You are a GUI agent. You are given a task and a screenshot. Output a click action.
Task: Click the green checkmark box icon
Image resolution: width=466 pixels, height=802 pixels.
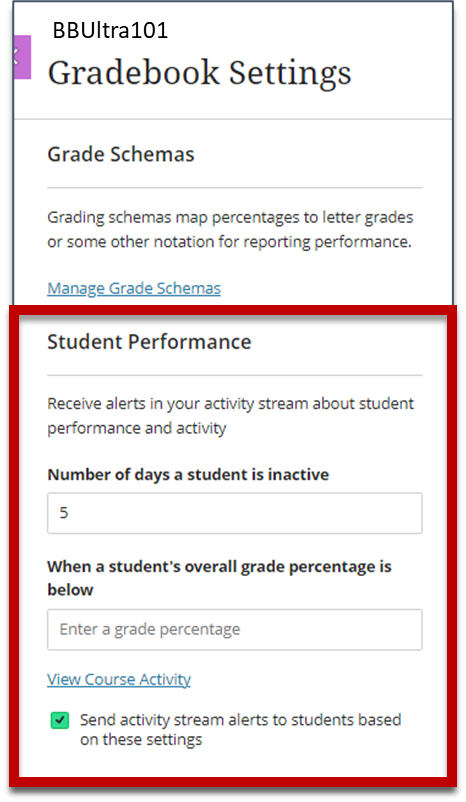click(60, 720)
